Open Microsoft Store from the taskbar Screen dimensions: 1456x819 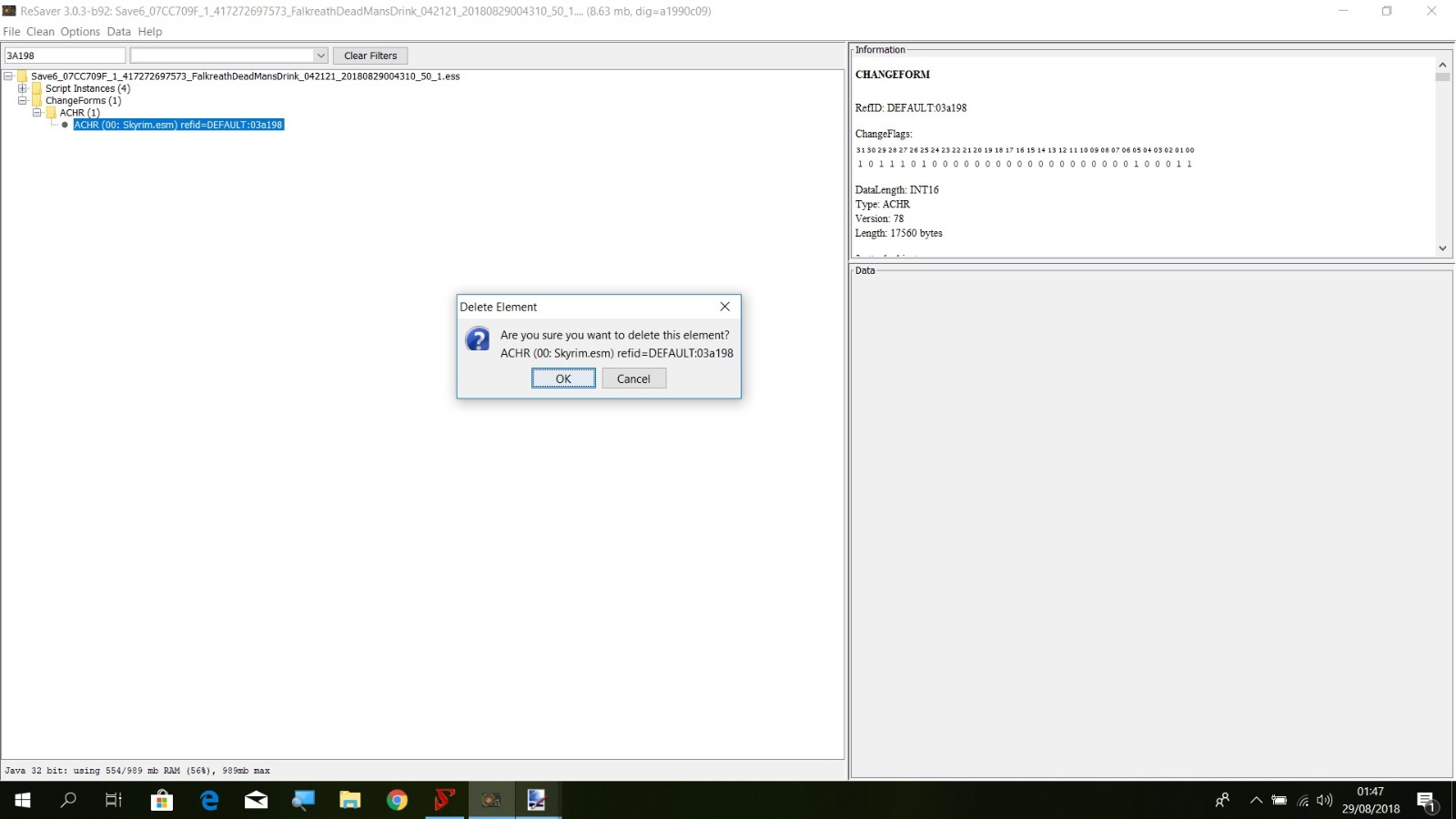click(162, 800)
